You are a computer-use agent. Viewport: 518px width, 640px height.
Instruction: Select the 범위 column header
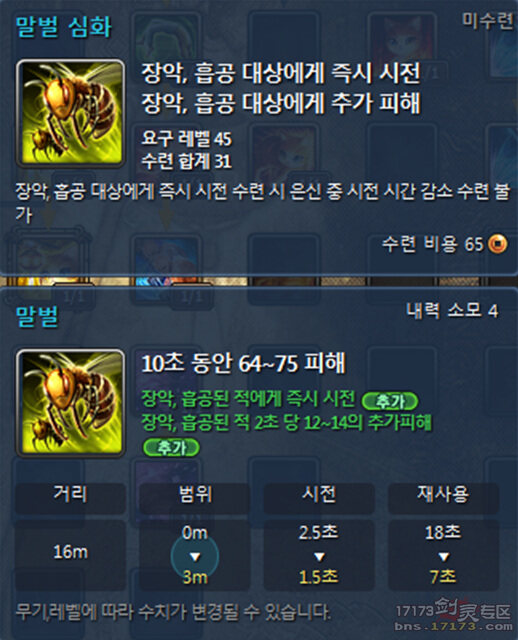pyautogui.click(x=195, y=494)
